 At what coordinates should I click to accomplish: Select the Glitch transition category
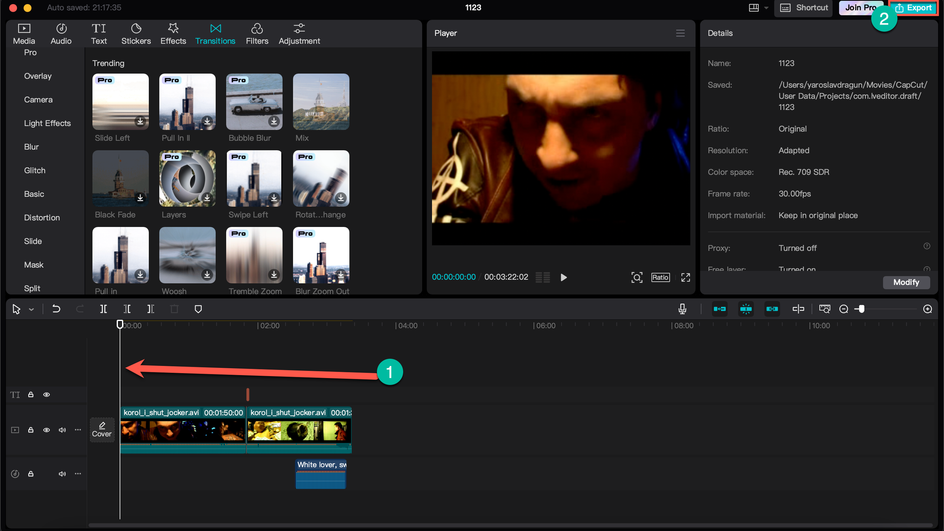coord(34,170)
